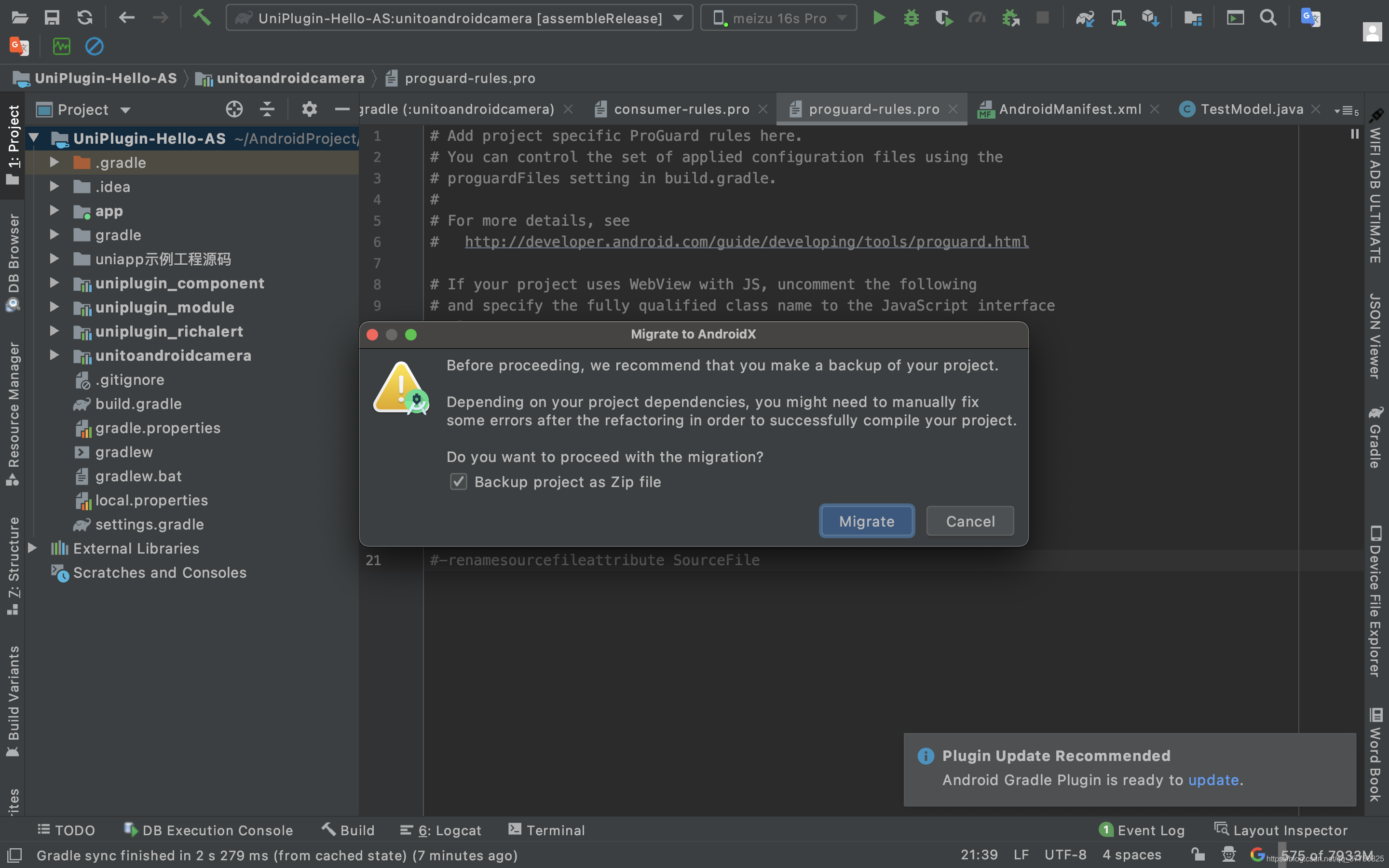Open the Event Log panel
Screen dimensions: 1389x868
coord(1142,830)
